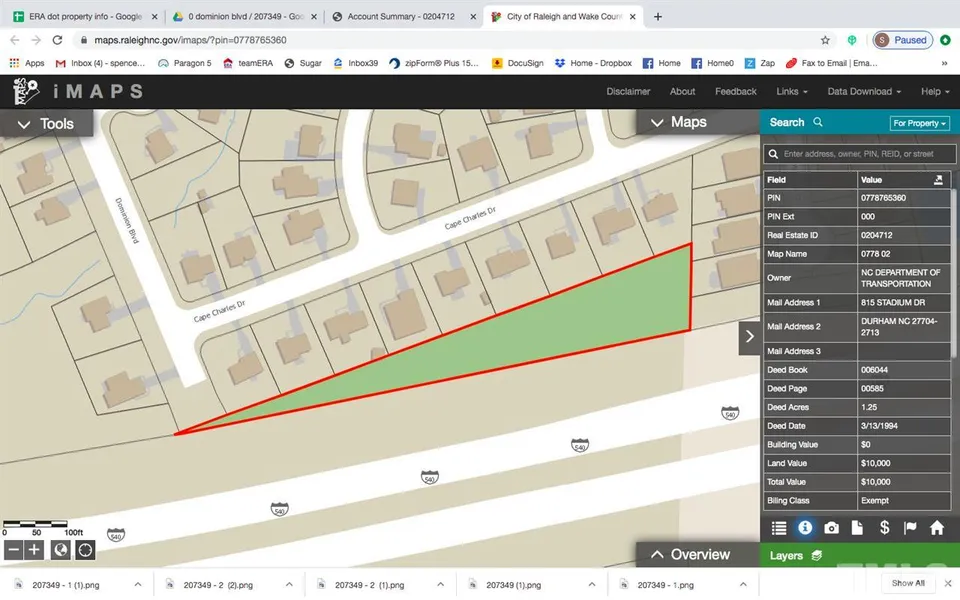The height and width of the screenshot is (600, 960).
Task: Show the results list icon
Action: click(x=779, y=527)
